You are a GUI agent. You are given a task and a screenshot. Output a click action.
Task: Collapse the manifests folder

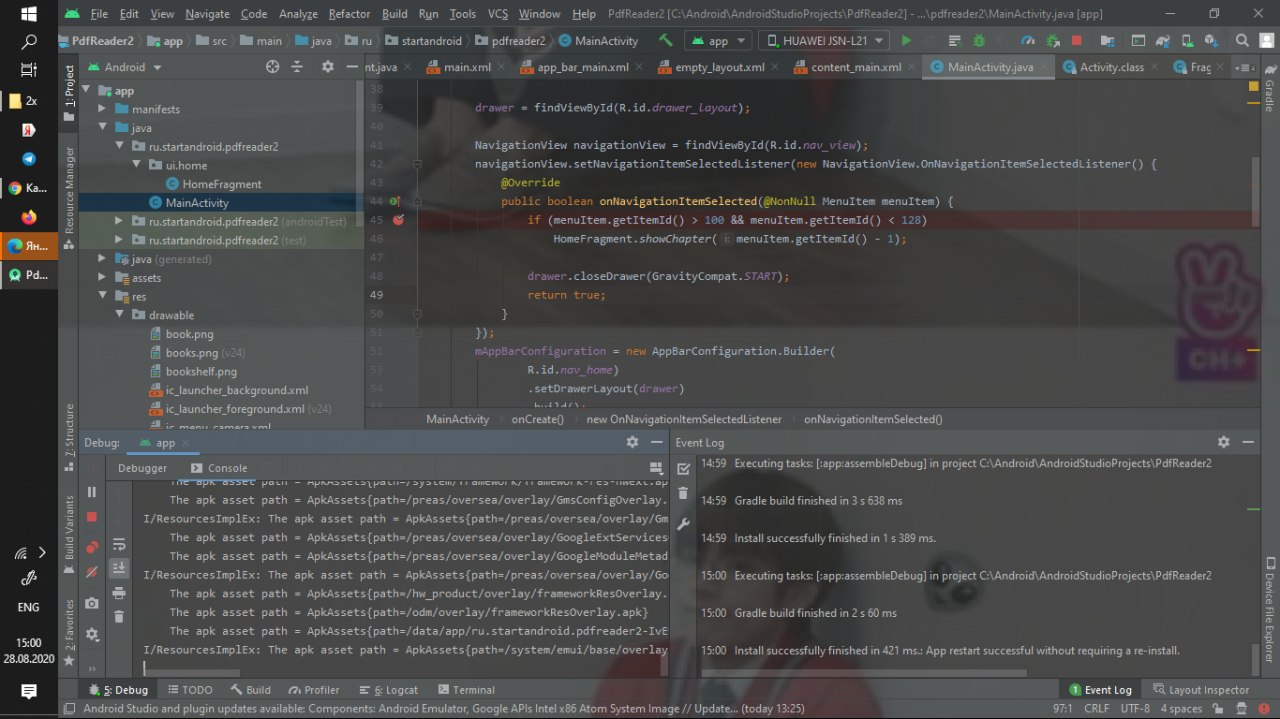pyautogui.click(x=103, y=109)
